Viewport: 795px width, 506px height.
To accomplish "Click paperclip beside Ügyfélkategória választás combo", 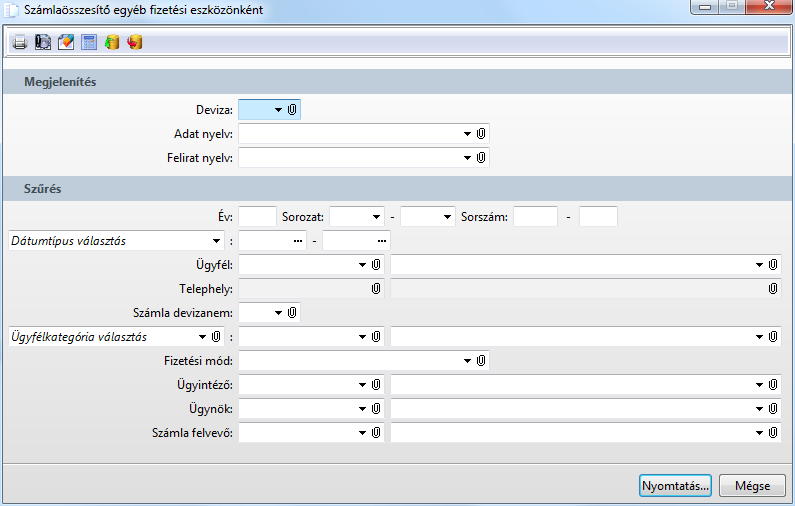I will tap(216, 336).
